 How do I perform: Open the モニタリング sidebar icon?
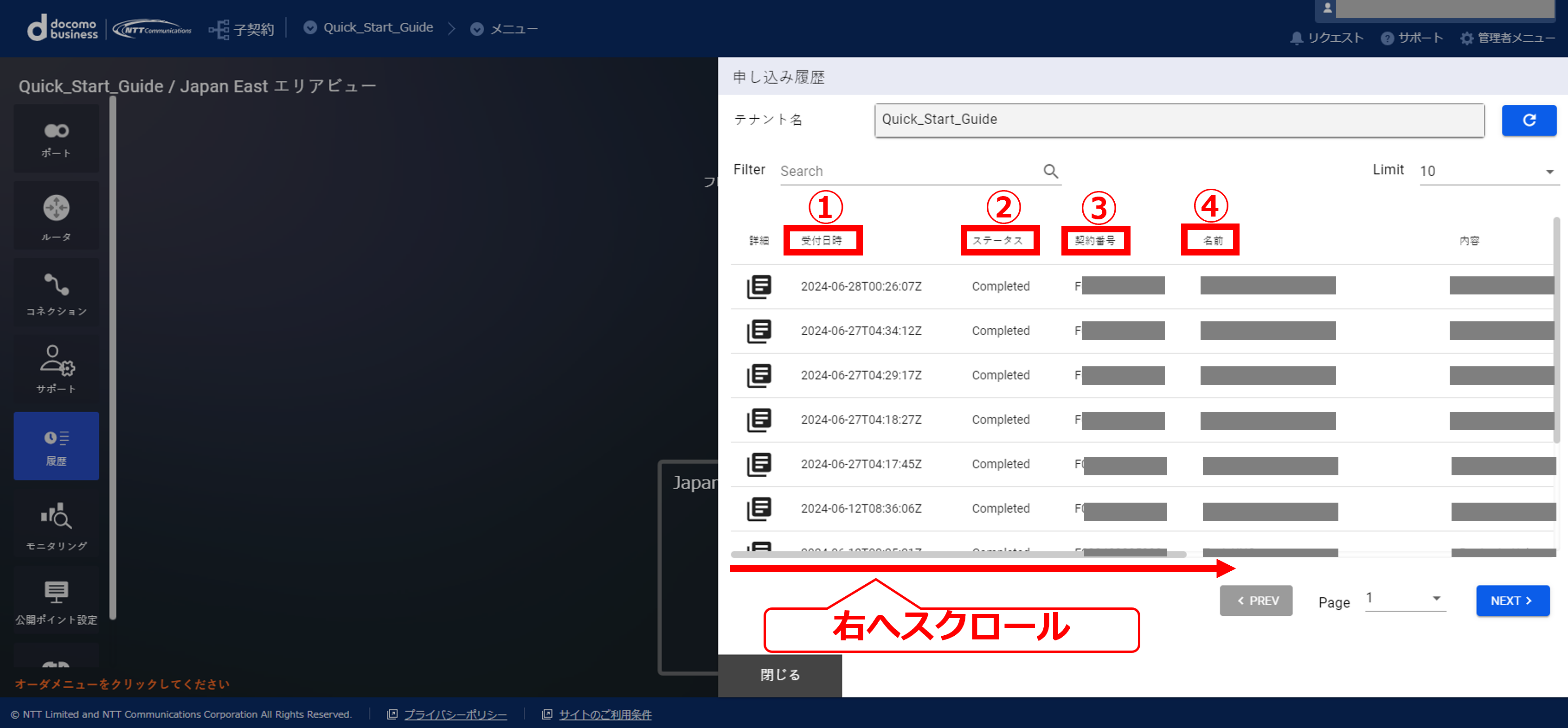pyautogui.click(x=56, y=523)
